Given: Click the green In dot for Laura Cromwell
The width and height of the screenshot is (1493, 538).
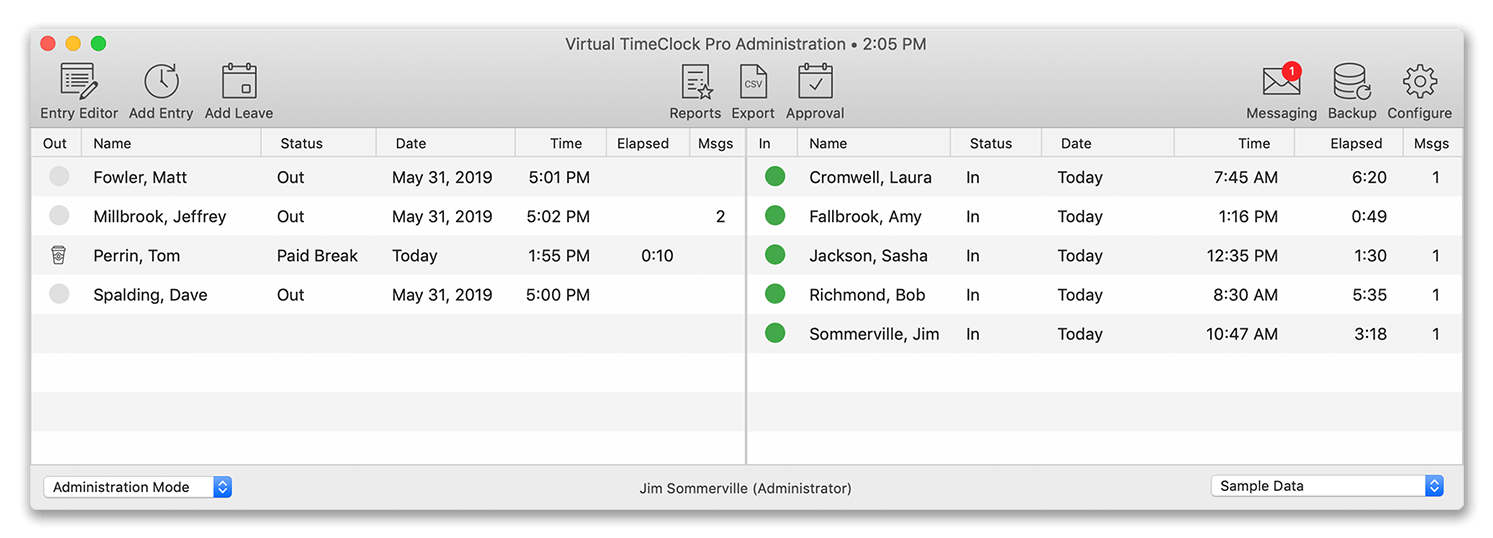Looking at the screenshot, I should pyautogui.click(x=775, y=177).
